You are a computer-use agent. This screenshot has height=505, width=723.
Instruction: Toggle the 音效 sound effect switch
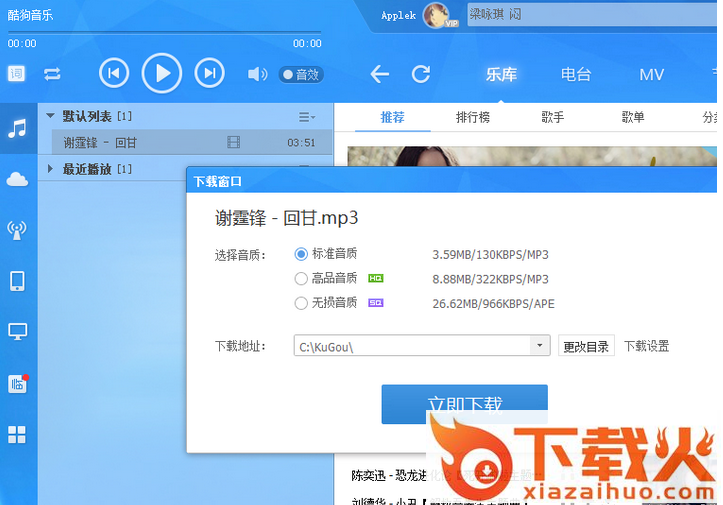tap(300, 74)
